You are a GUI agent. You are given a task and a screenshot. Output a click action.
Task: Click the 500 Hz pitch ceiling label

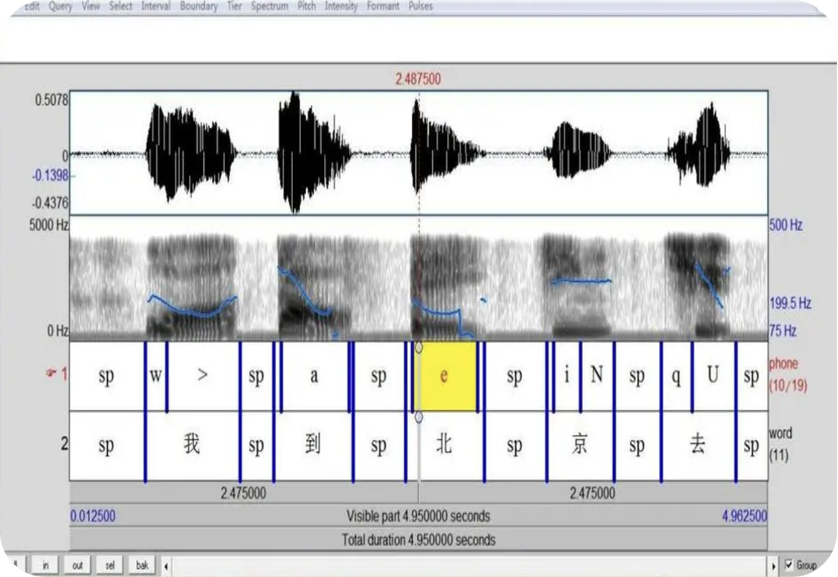786,225
